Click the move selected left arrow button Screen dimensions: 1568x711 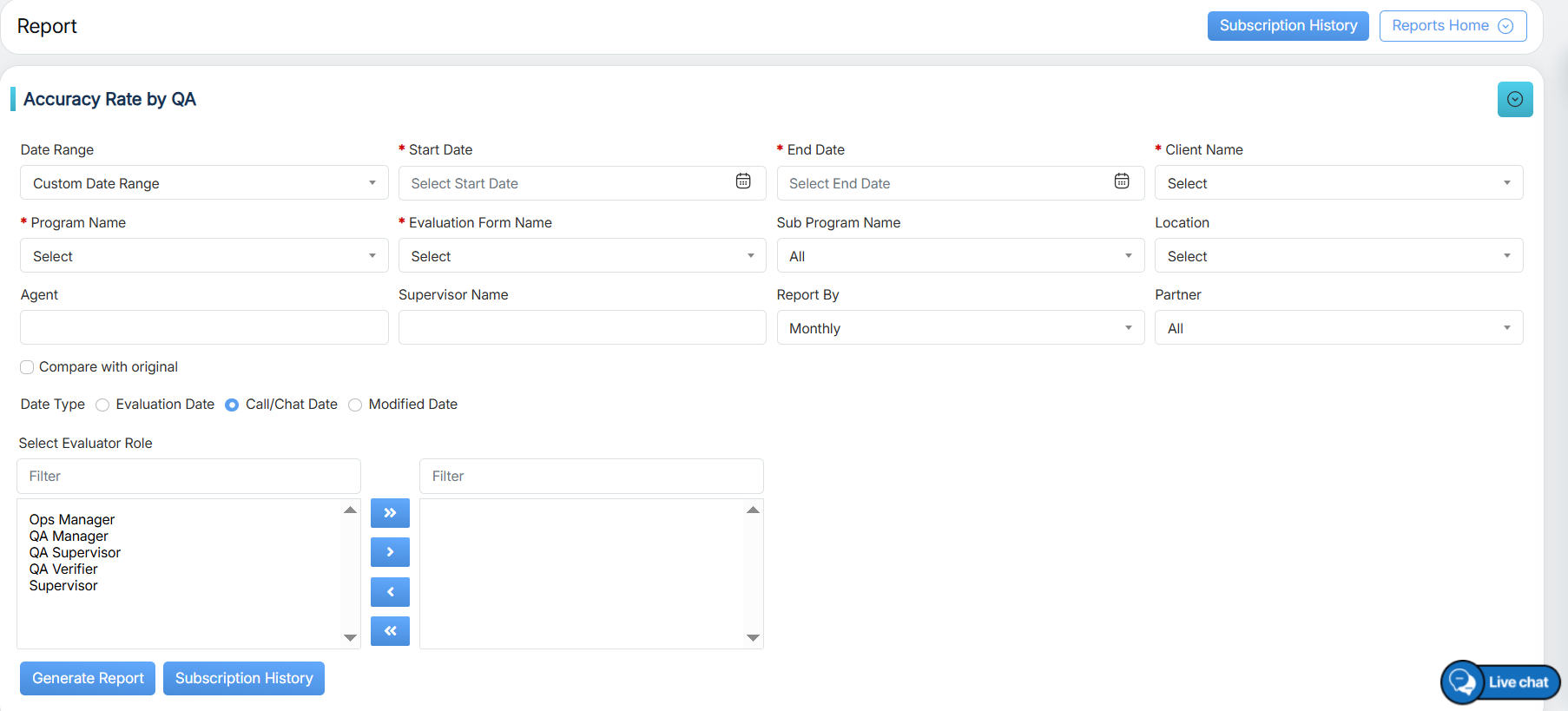pos(390,592)
